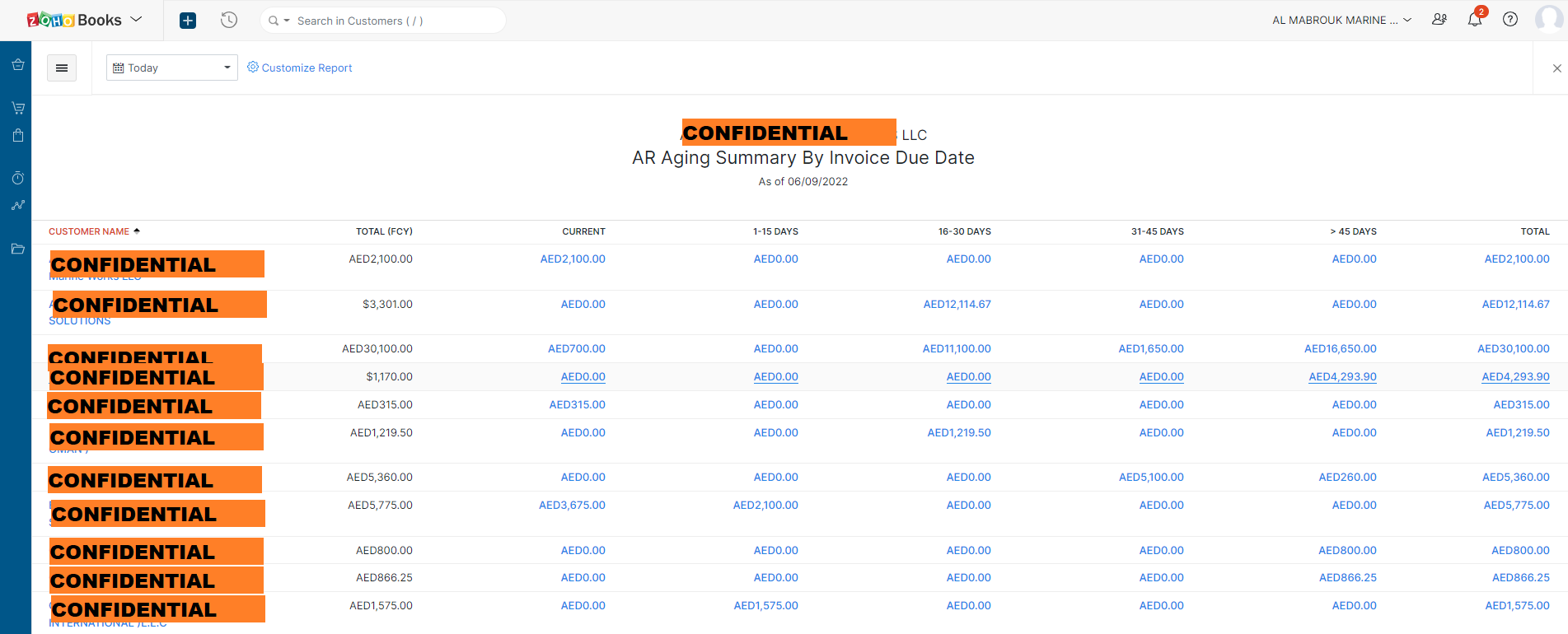The height and width of the screenshot is (634, 1568).
Task: Open the AED4,293.90 over-45-days amount link
Action: coord(1342,377)
